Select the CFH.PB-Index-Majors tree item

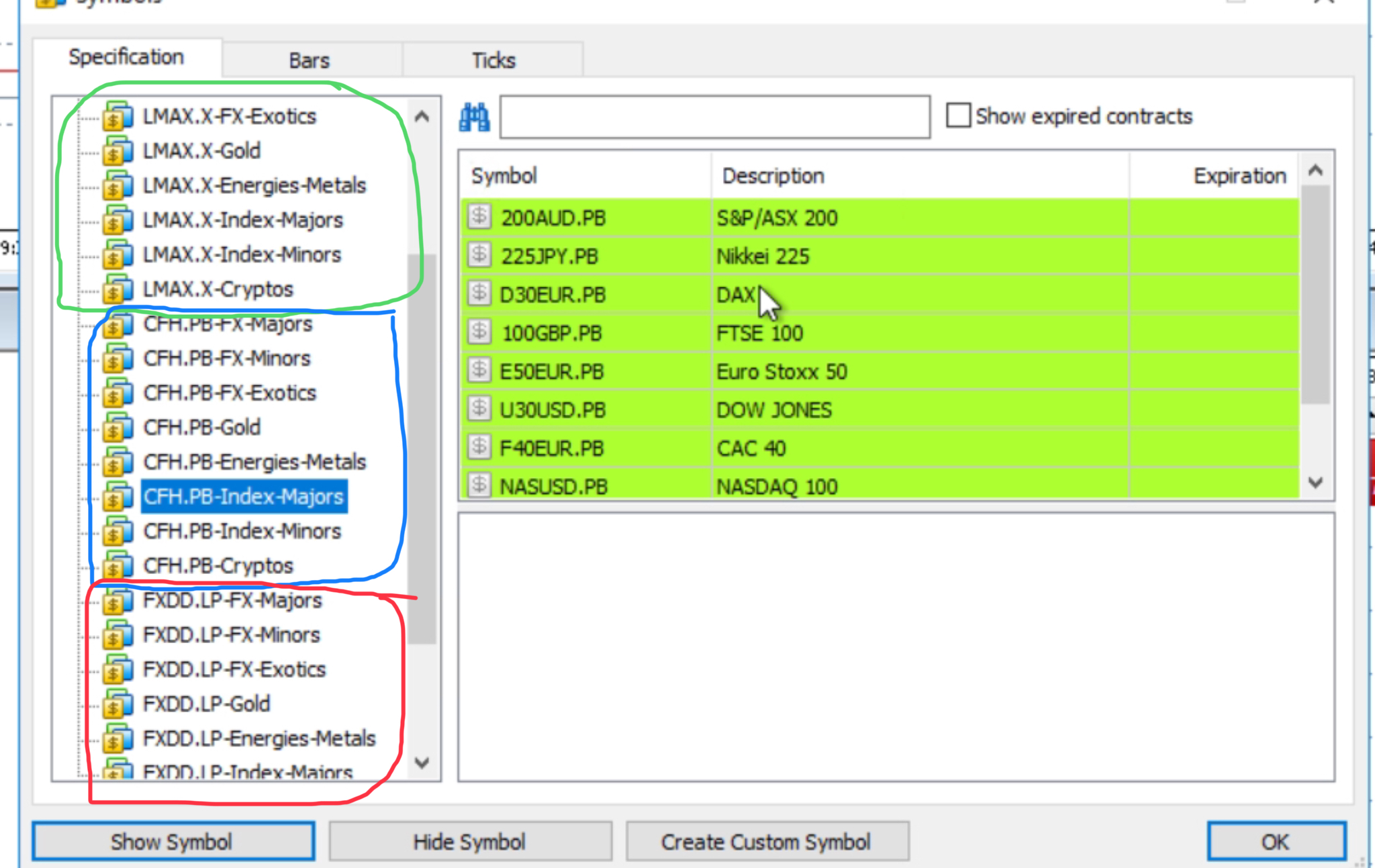244,497
